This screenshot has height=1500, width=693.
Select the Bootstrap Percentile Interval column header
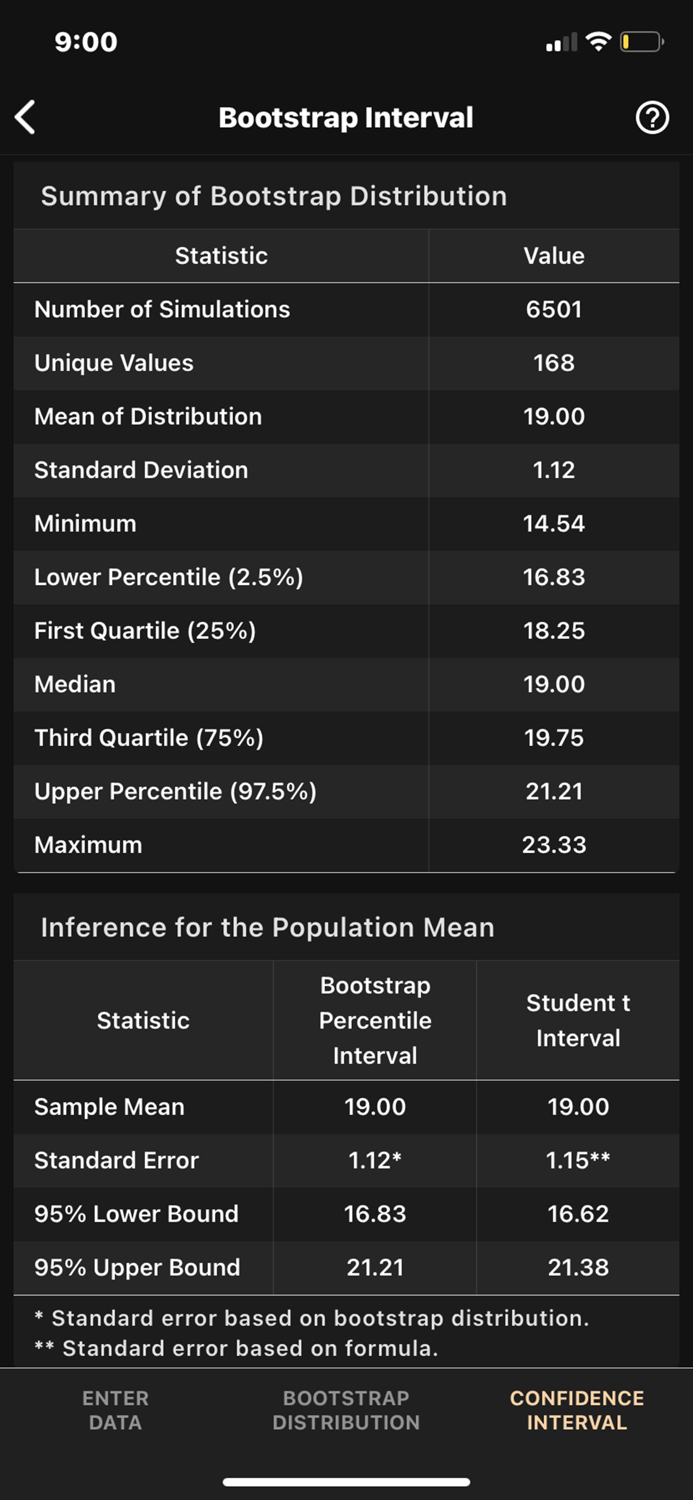[x=374, y=1020]
